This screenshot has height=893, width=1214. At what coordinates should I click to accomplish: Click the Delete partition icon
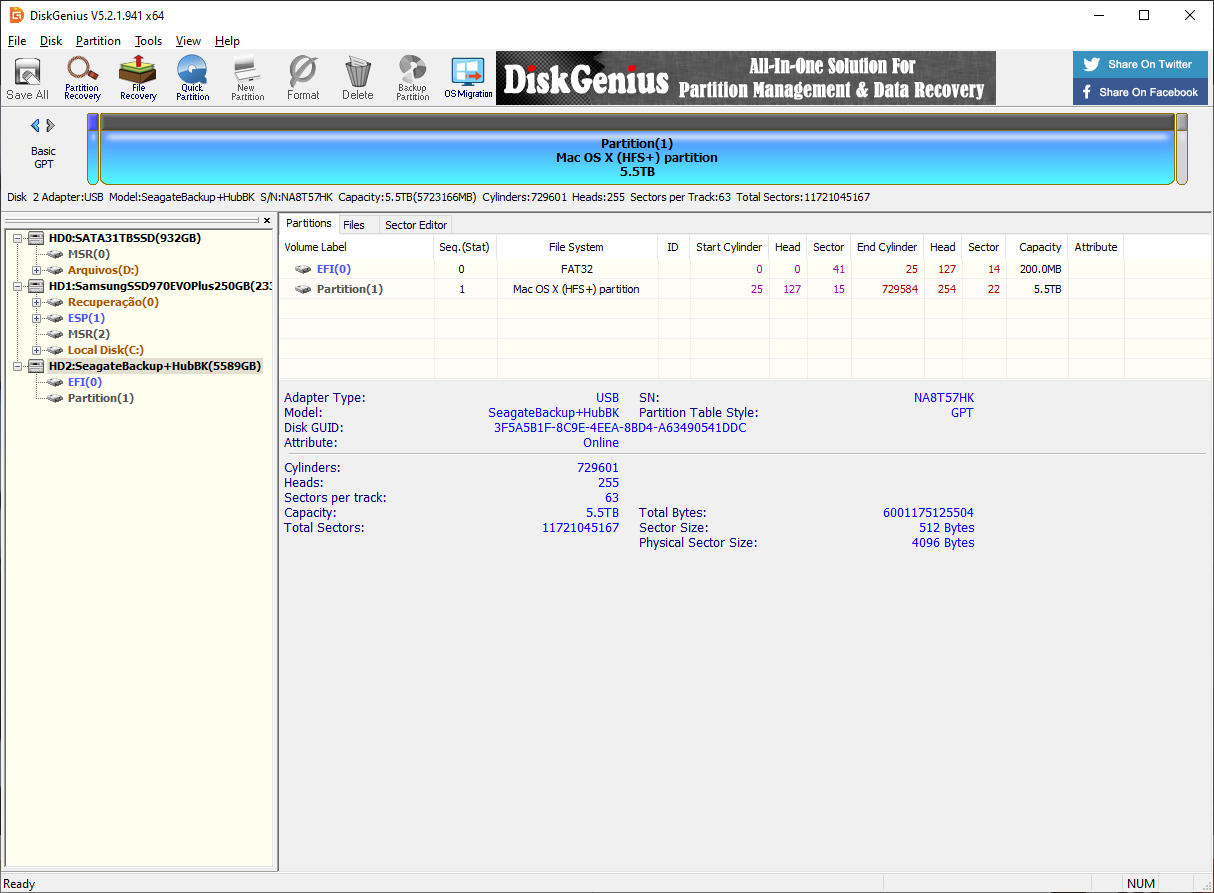[x=357, y=79]
